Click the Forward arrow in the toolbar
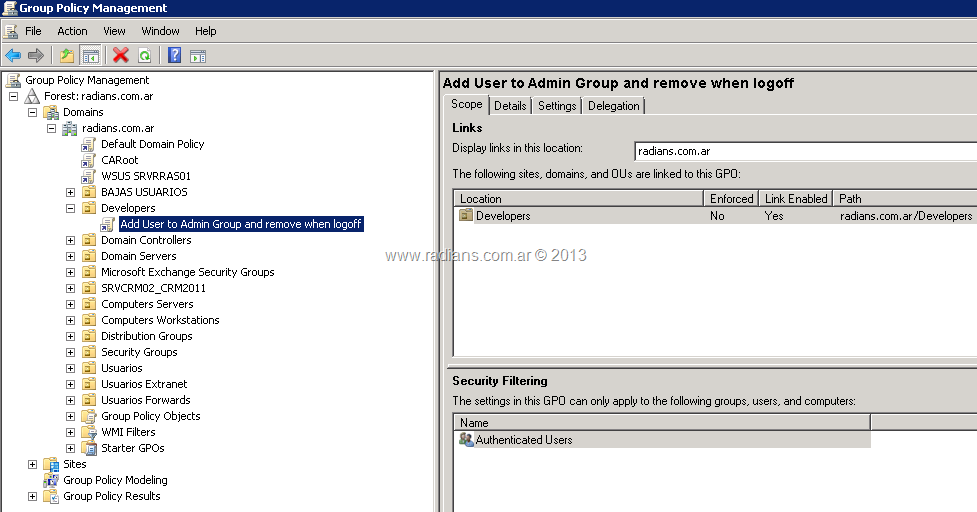977x512 pixels. pyautogui.click(x=36, y=56)
